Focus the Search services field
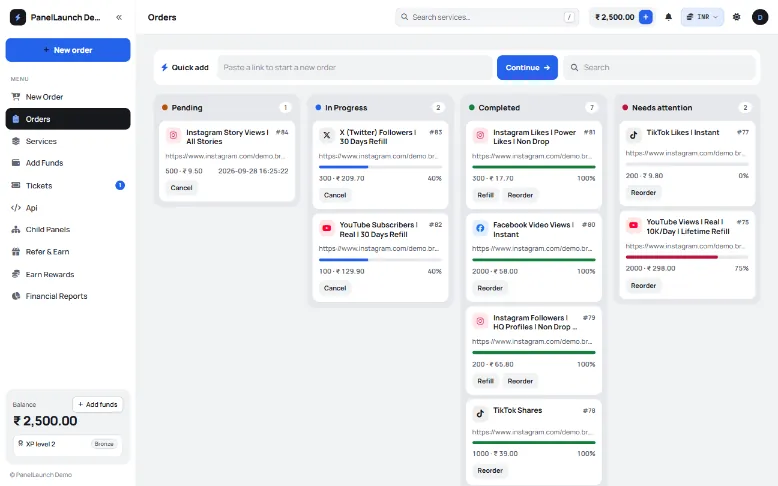This screenshot has width=778, height=486. pyautogui.click(x=487, y=17)
